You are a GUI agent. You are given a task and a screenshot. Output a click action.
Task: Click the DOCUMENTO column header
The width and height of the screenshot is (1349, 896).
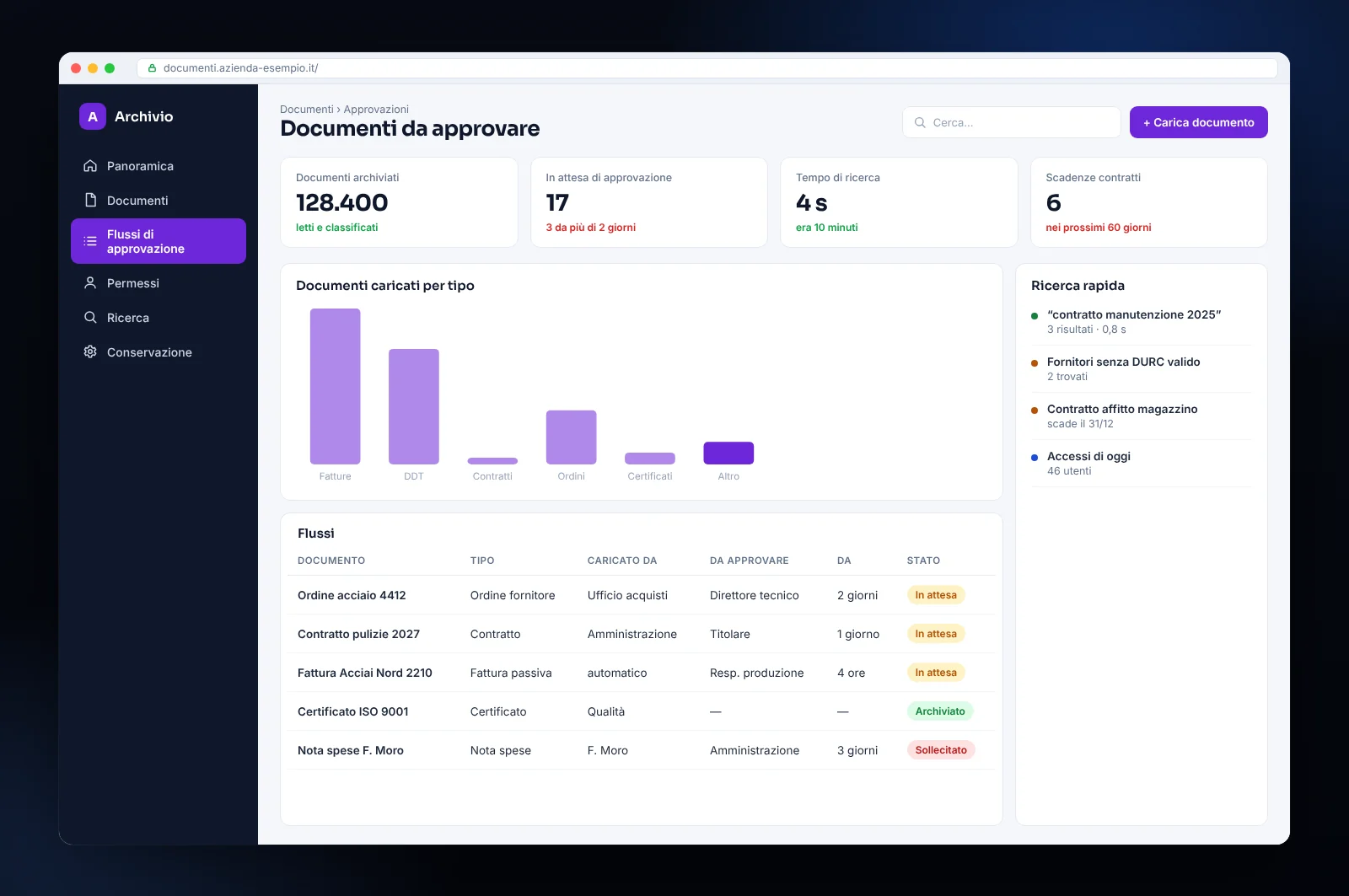pos(331,561)
